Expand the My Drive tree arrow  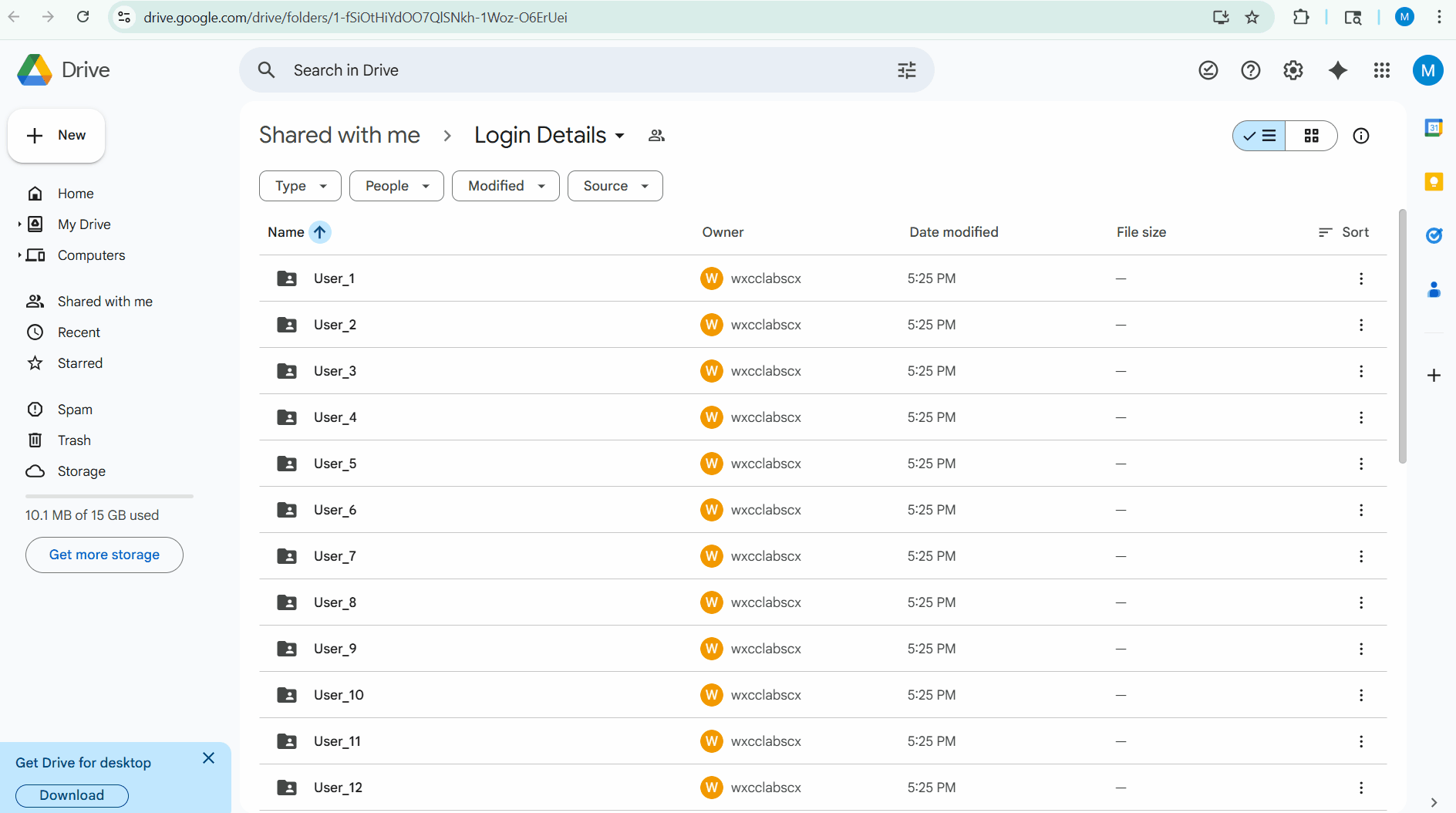click(x=19, y=224)
